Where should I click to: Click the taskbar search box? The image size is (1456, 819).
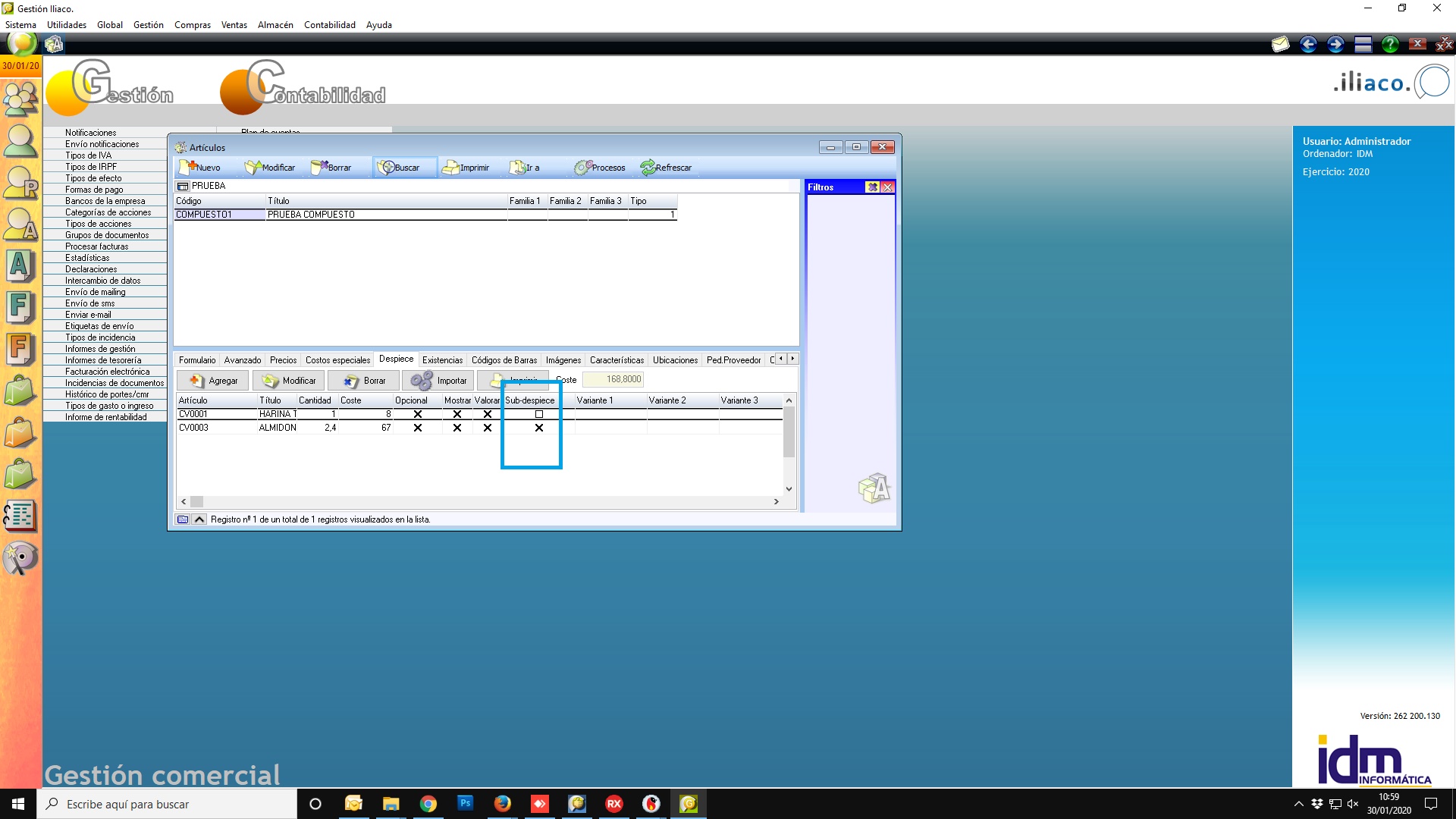(x=167, y=804)
